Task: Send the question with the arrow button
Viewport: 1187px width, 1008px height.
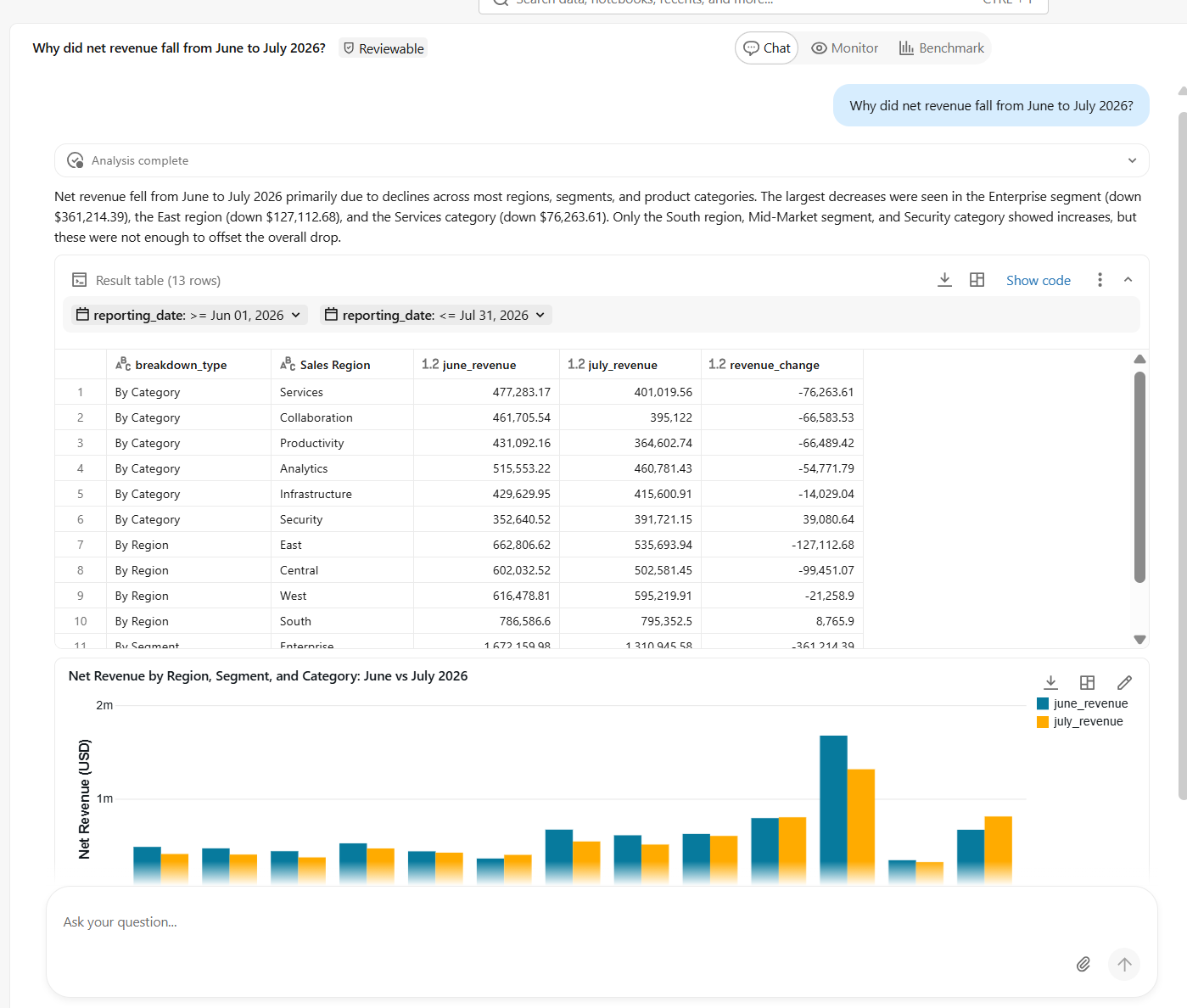Action: [1124, 964]
